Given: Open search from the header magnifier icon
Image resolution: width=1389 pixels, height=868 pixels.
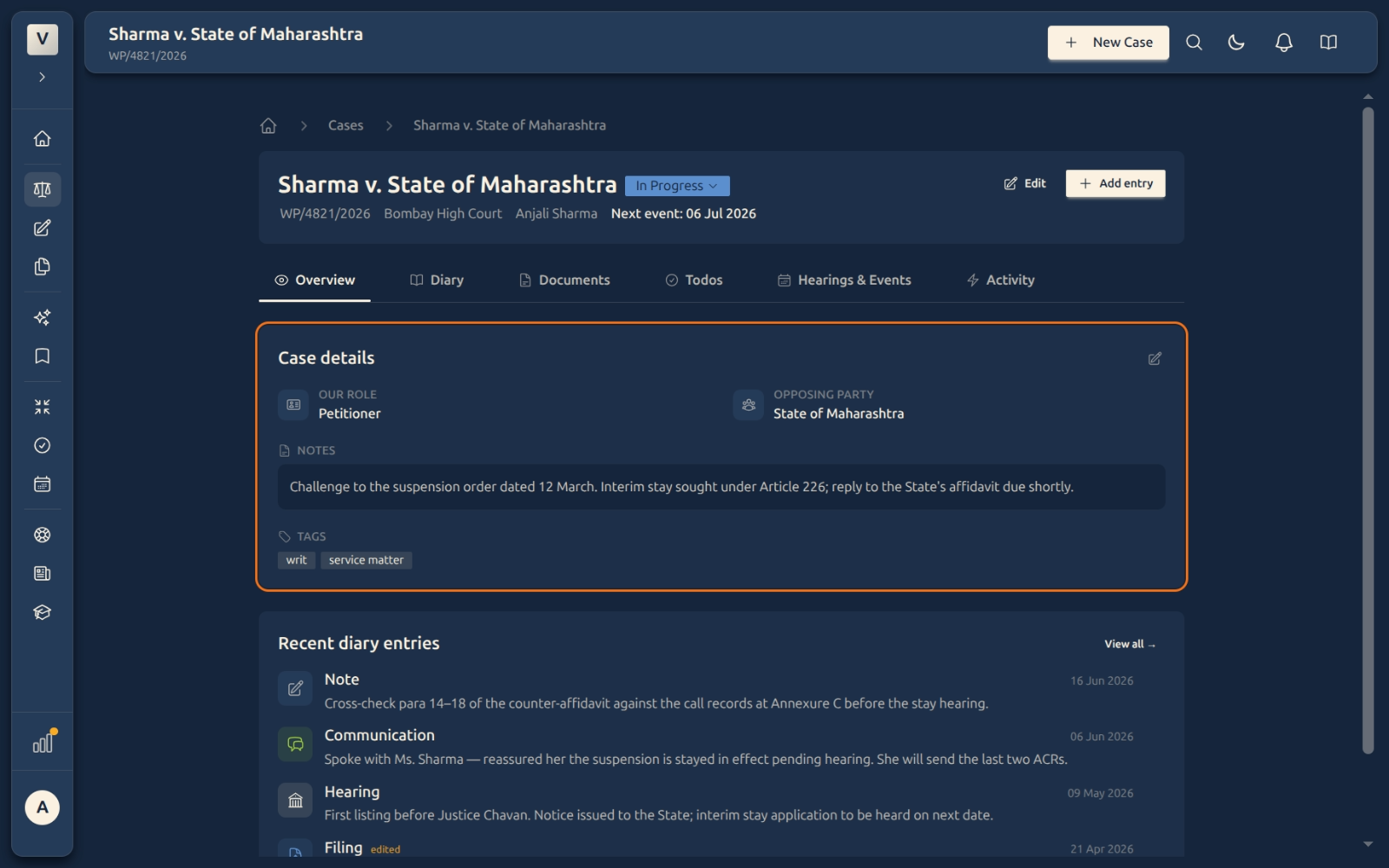Looking at the screenshot, I should click(1194, 43).
